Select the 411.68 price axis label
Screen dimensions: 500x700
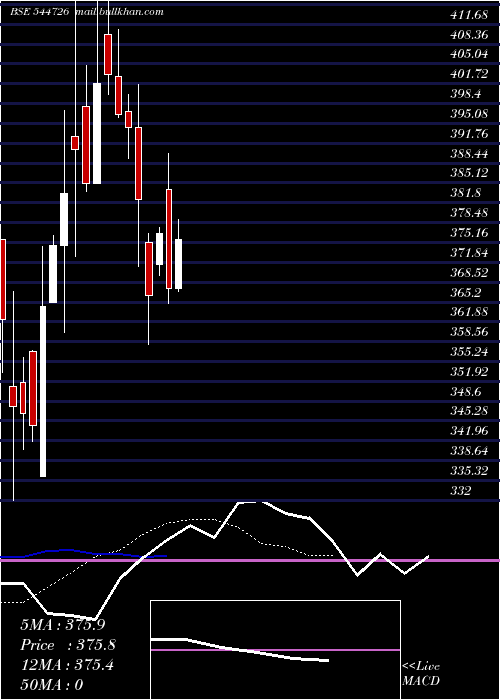point(469,15)
